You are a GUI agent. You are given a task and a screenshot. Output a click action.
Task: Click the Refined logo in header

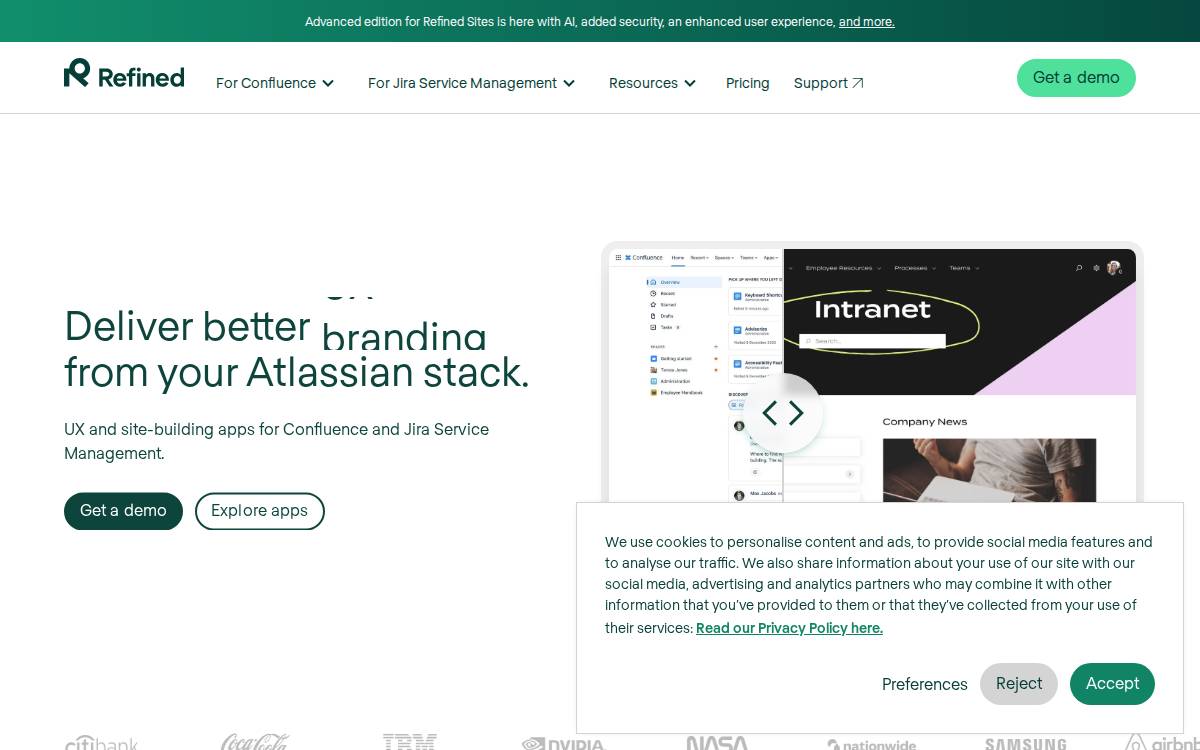pyautogui.click(x=124, y=74)
